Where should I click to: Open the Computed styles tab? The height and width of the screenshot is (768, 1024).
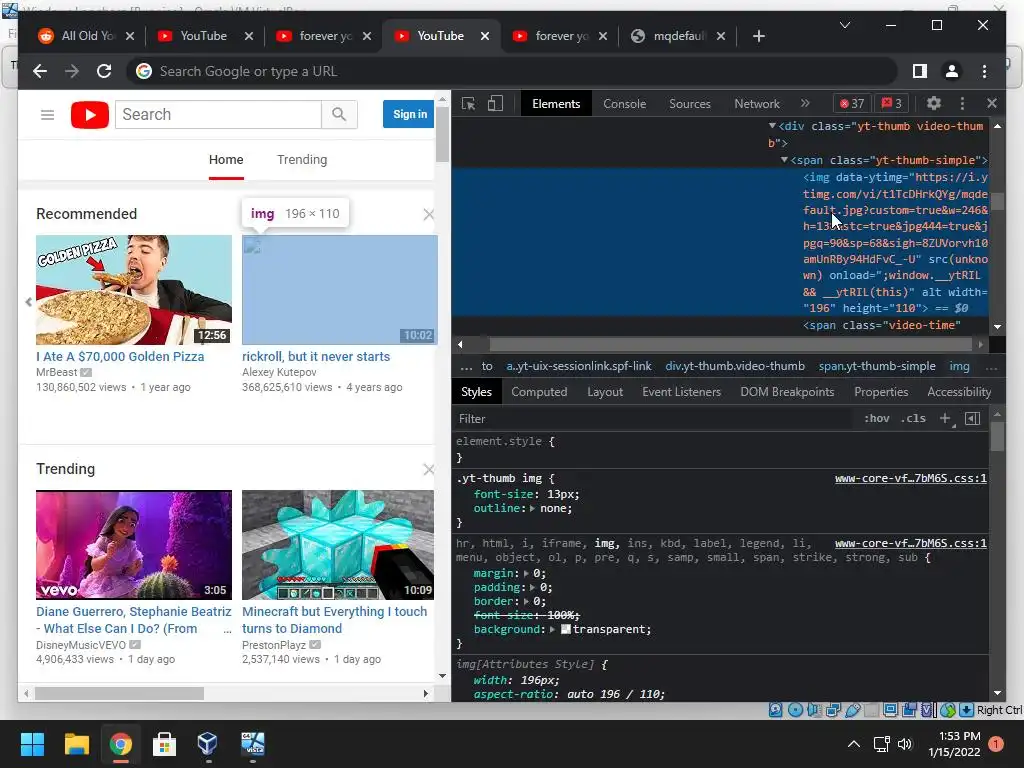coord(539,392)
